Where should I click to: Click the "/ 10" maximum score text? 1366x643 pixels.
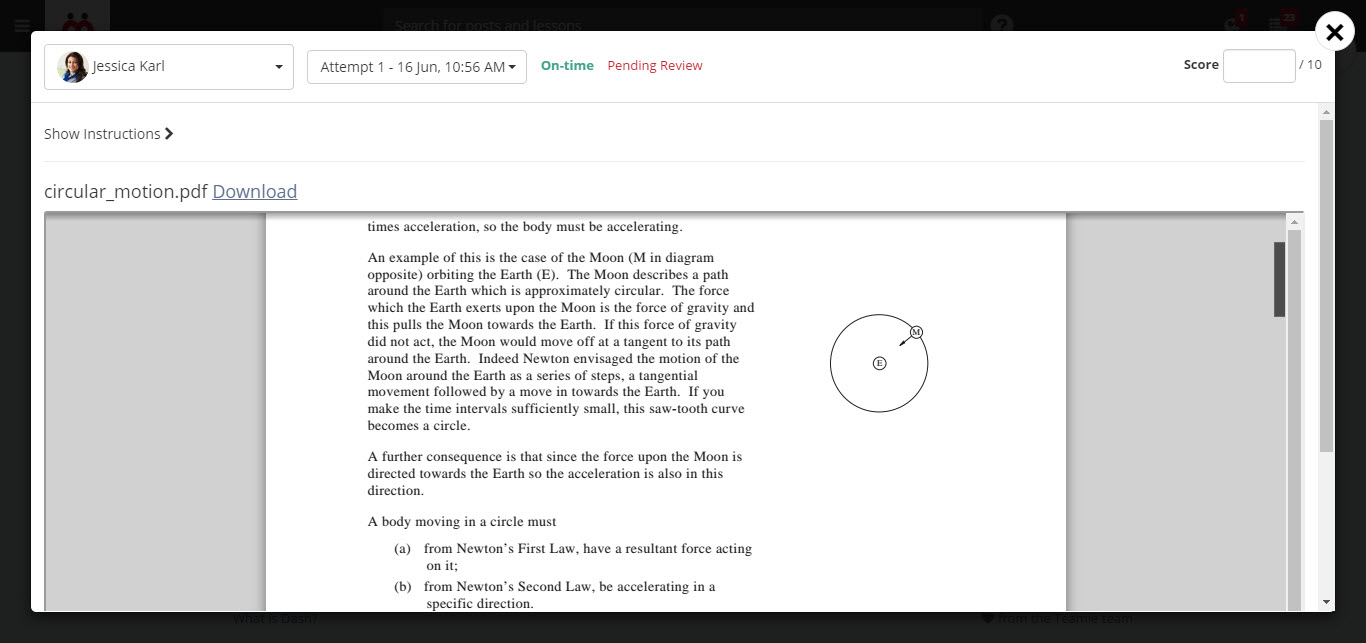tap(1310, 65)
